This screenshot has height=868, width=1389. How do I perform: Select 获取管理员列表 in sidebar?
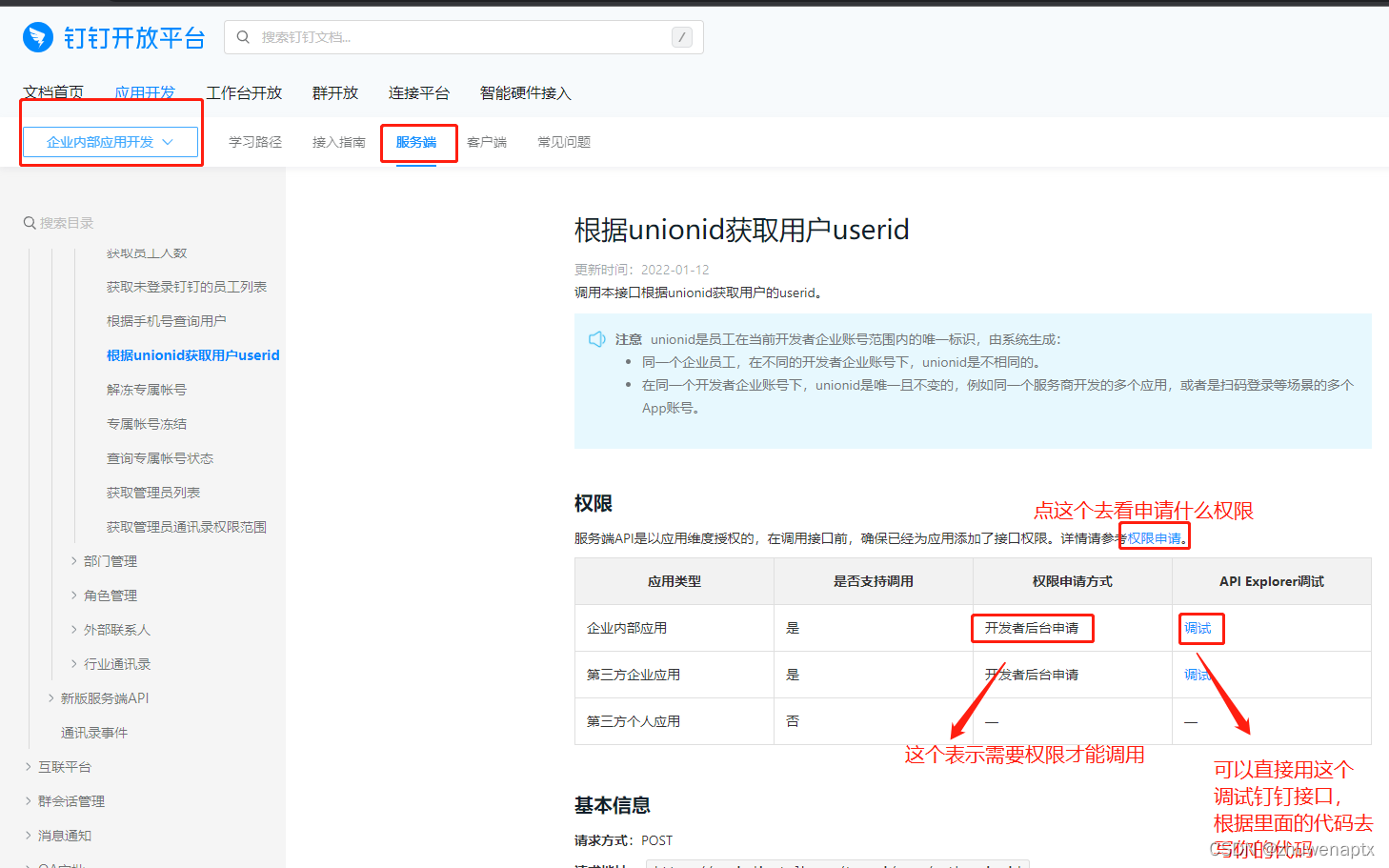point(153,493)
